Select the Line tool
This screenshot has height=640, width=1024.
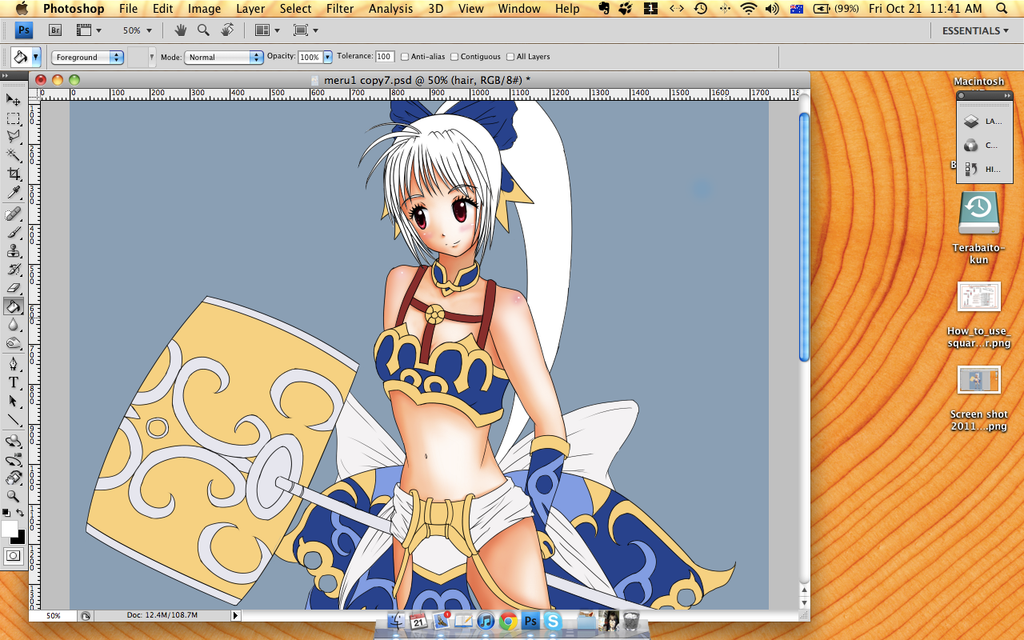pyautogui.click(x=13, y=420)
